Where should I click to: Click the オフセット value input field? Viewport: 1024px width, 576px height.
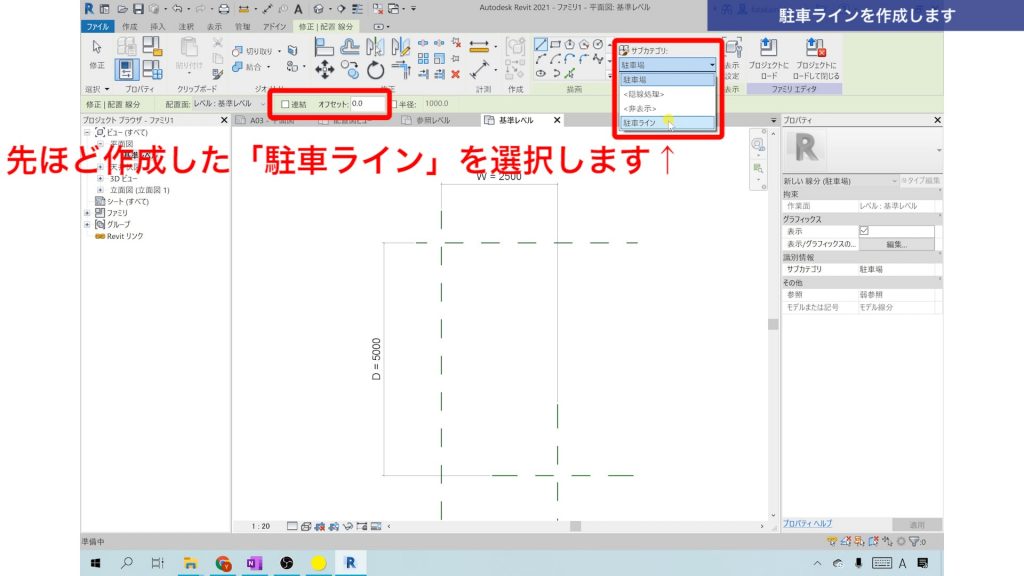pyautogui.click(x=365, y=104)
